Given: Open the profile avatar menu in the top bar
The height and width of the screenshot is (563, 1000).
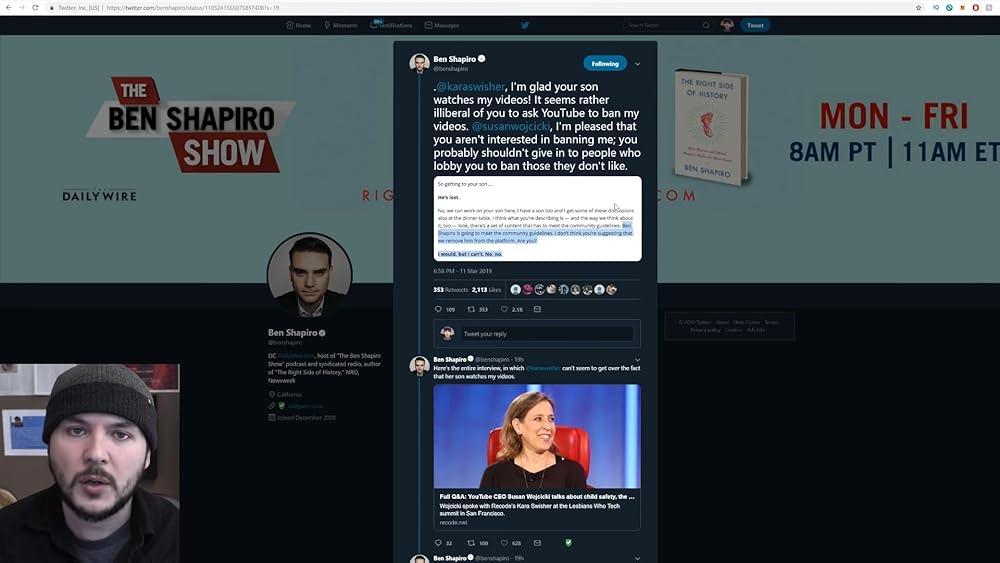Looking at the screenshot, I should pyautogui.click(x=727, y=25).
